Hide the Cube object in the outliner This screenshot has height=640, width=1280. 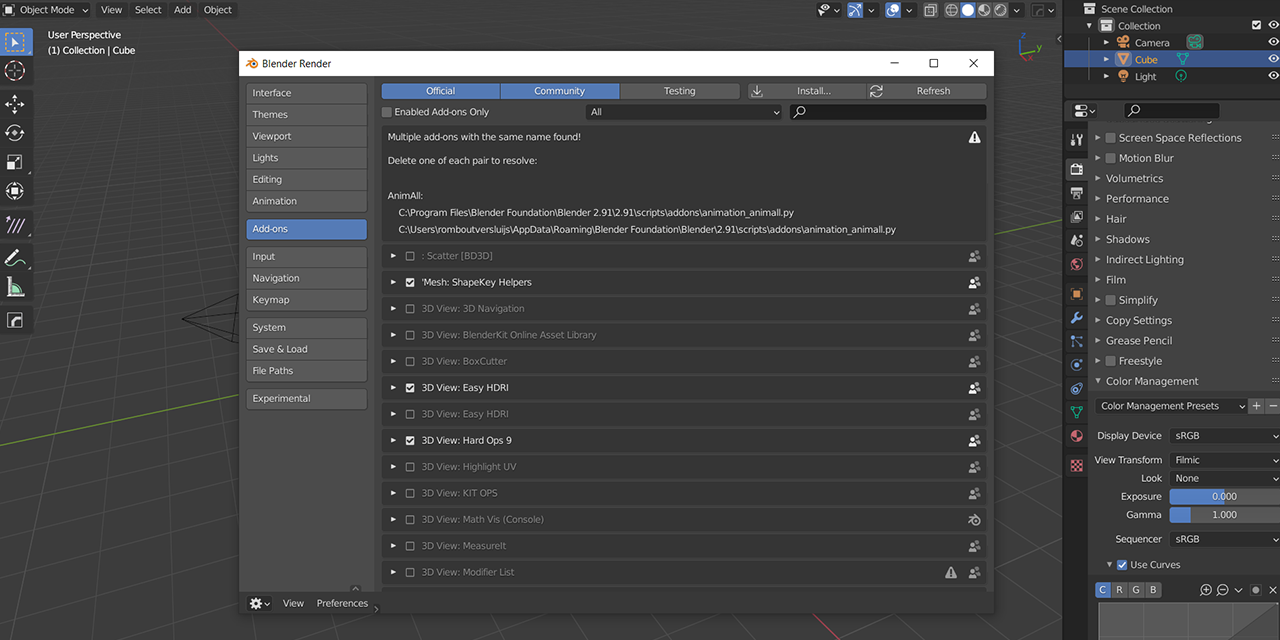[1272, 59]
